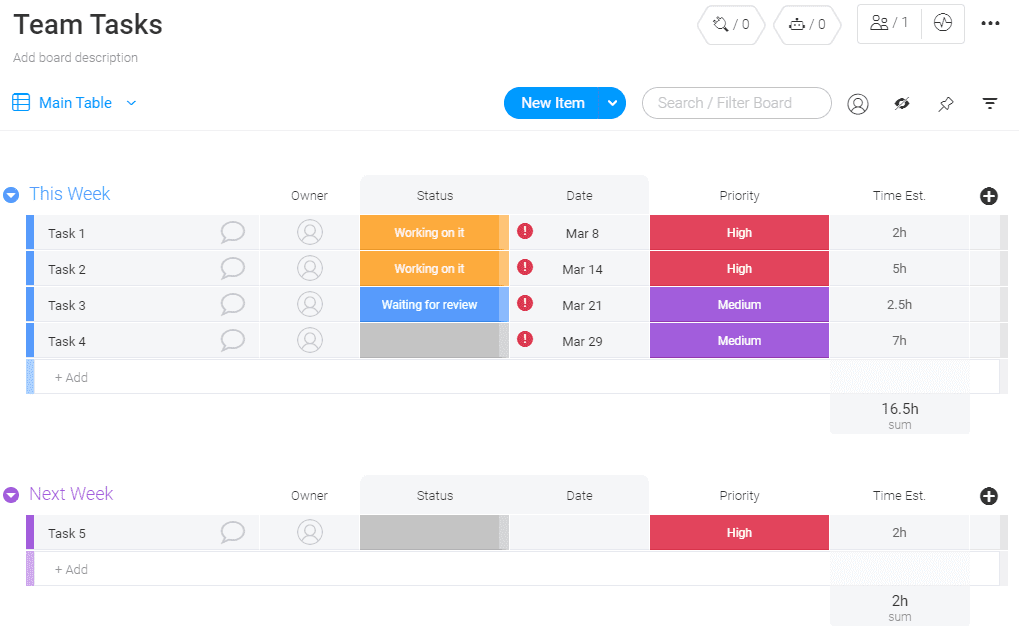Screen dimensions: 1019x631
Task: Collapse the This Week group
Action: click(x=11, y=195)
